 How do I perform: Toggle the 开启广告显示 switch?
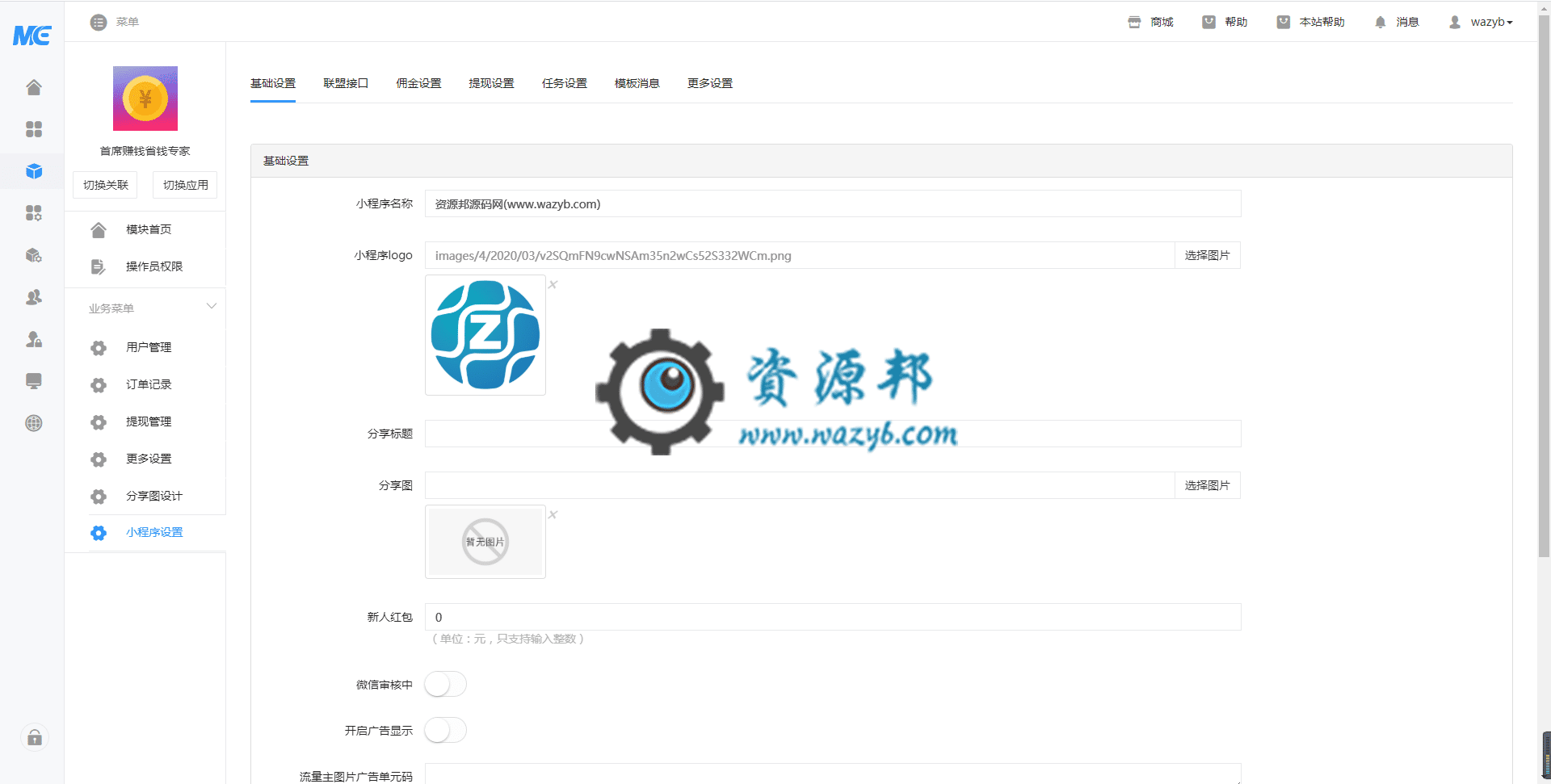coord(446,731)
